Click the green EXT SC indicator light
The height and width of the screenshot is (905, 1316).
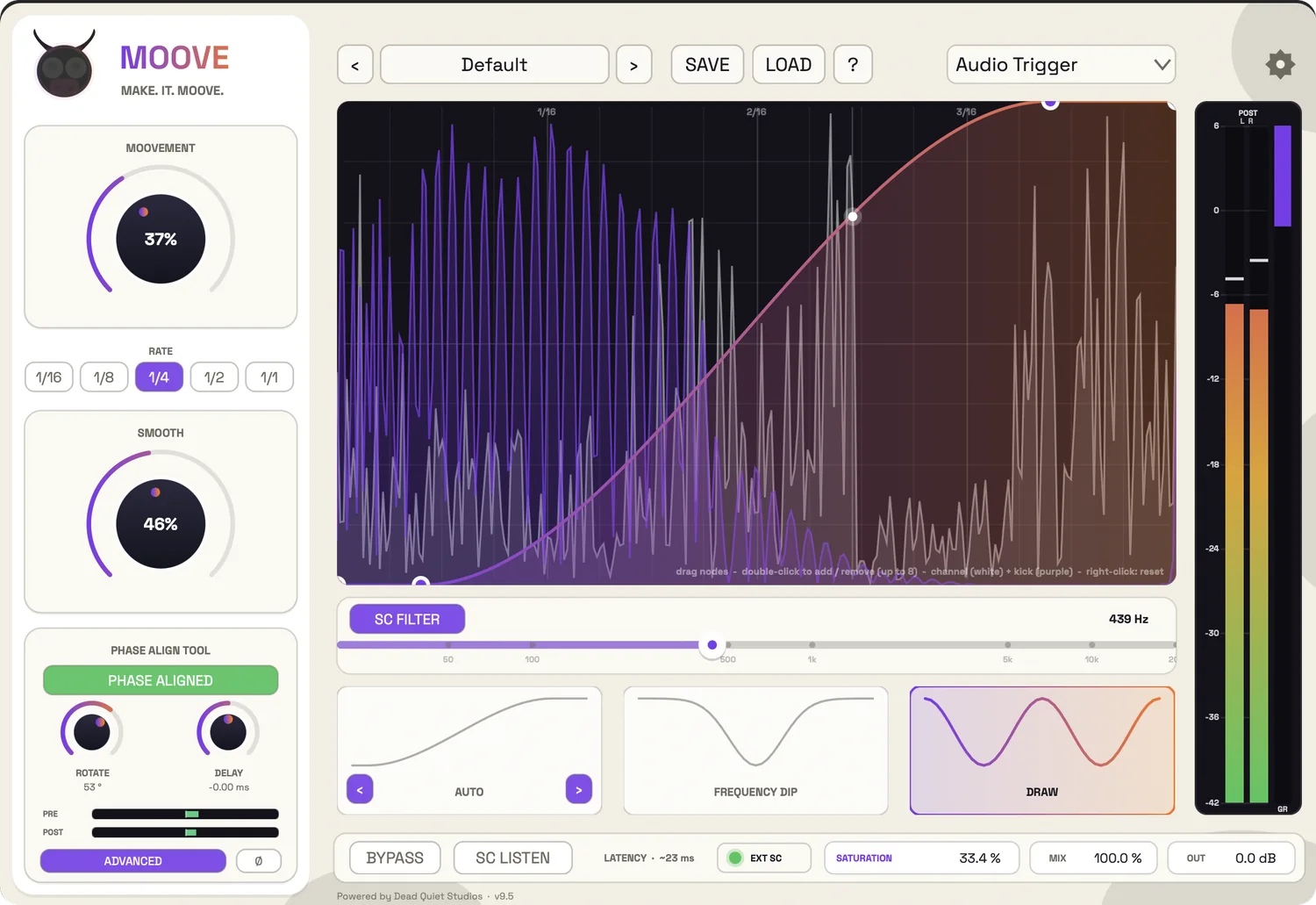tap(735, 858)
